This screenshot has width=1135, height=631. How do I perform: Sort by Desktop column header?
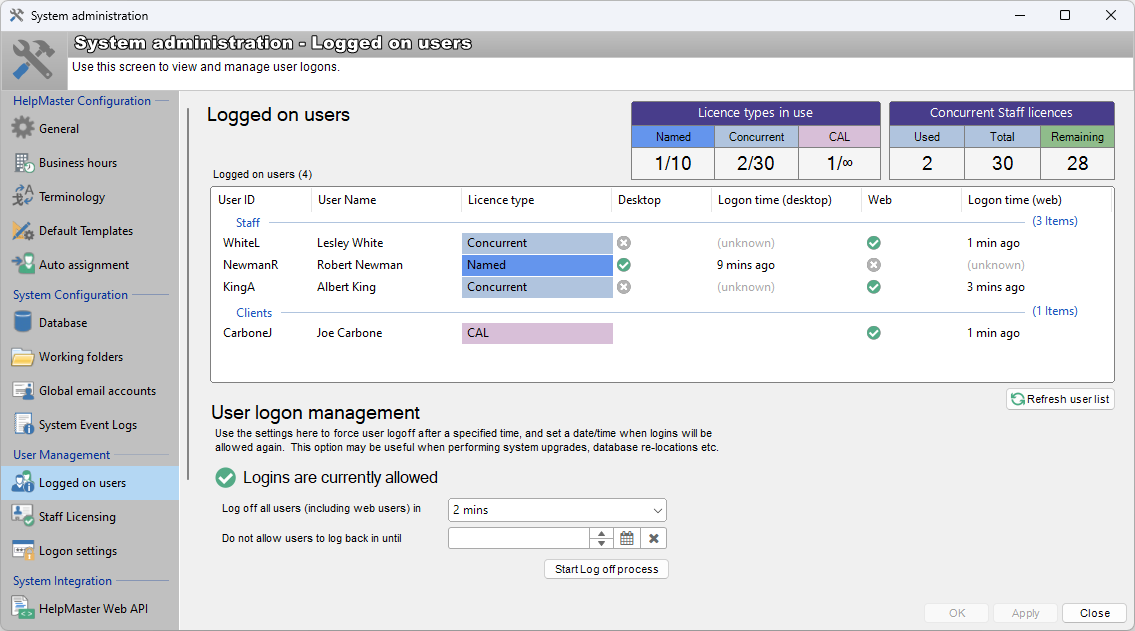662,200
